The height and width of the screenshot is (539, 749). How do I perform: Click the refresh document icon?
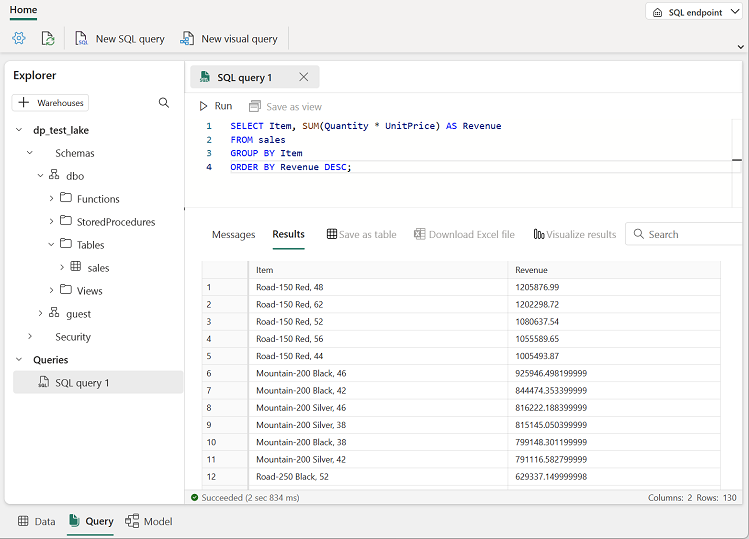pyautogui.click(x=48, y=38)
